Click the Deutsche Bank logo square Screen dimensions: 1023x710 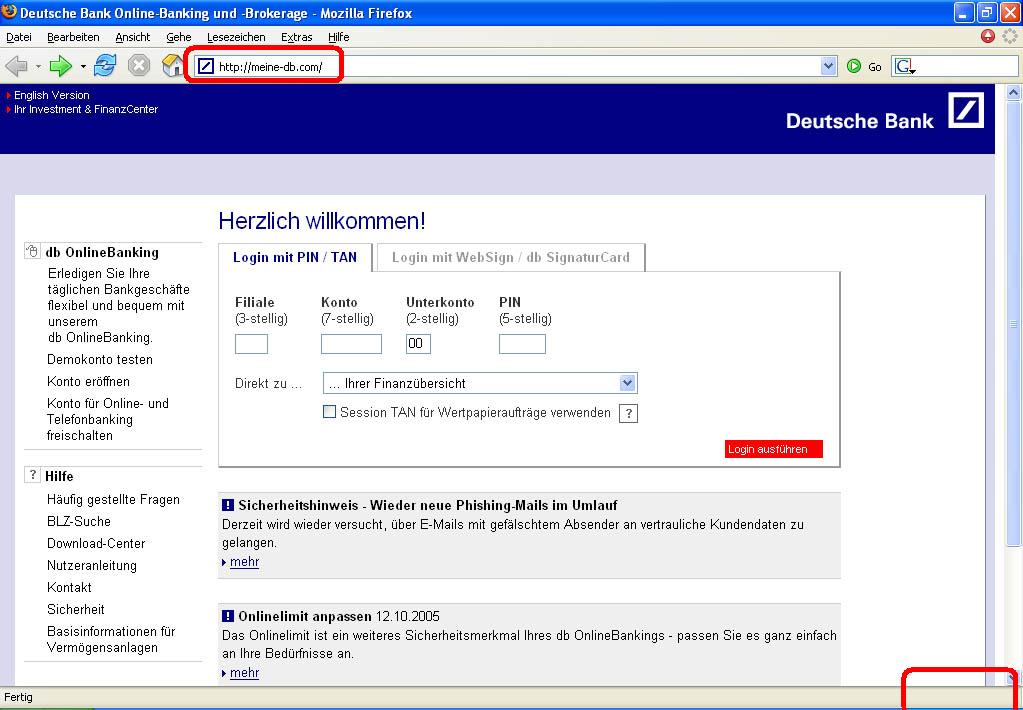(966, 110)
